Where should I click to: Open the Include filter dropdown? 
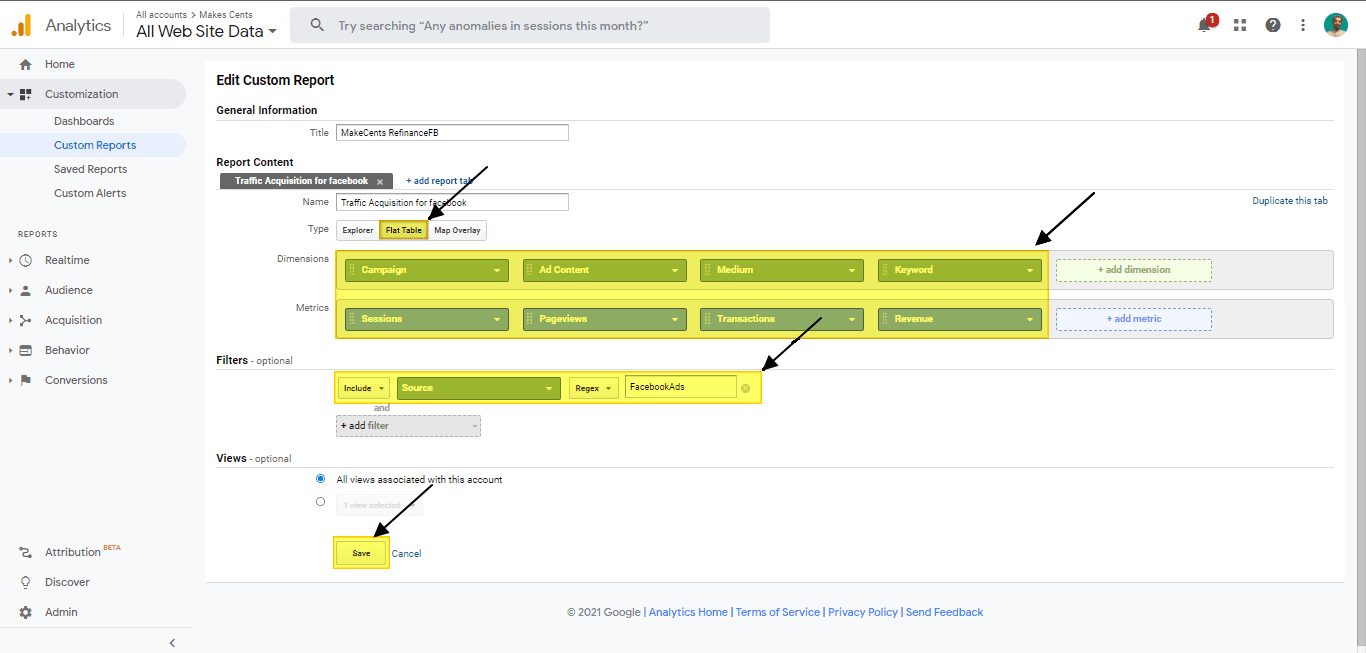pyautogui.click(x=364, y=388)
